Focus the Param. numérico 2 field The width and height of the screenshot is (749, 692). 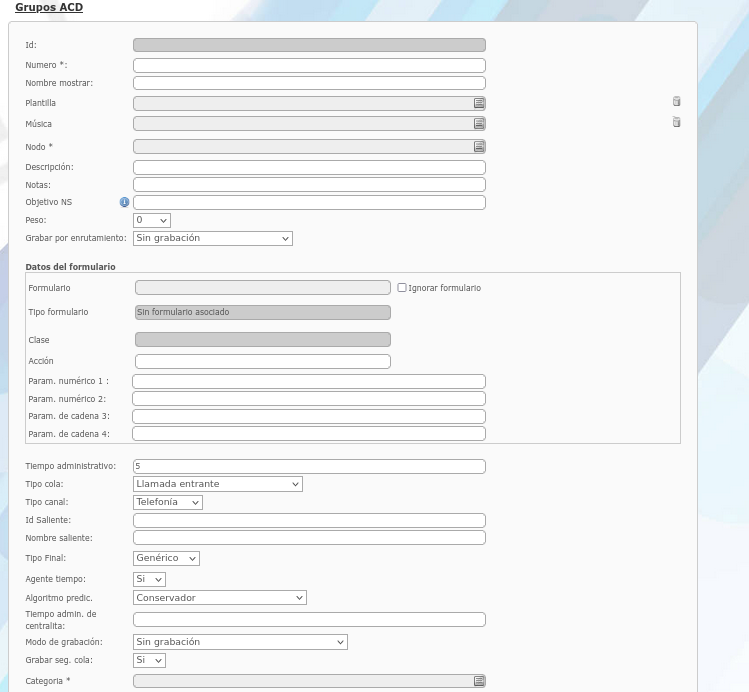tap(309, 399)
